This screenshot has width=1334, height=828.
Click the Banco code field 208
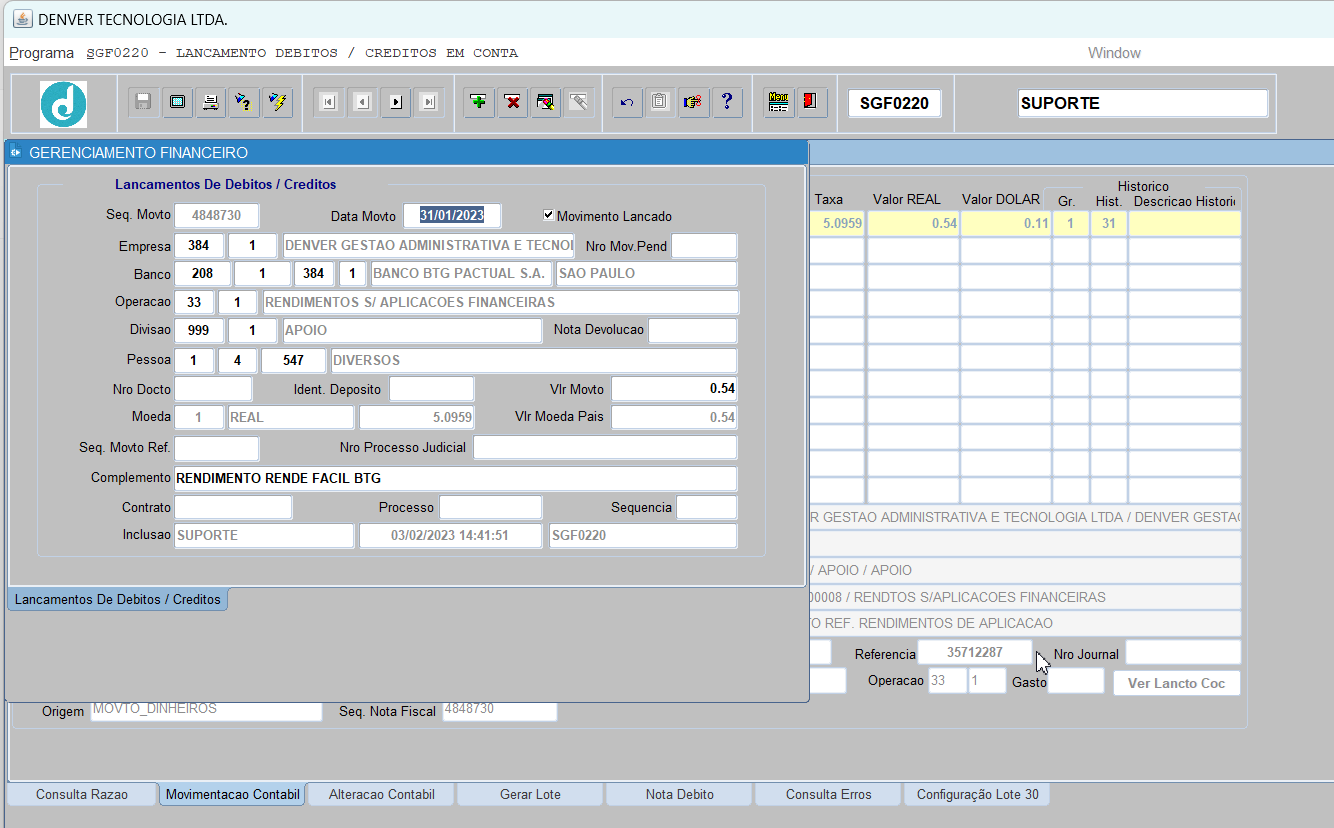pos(202,273)
